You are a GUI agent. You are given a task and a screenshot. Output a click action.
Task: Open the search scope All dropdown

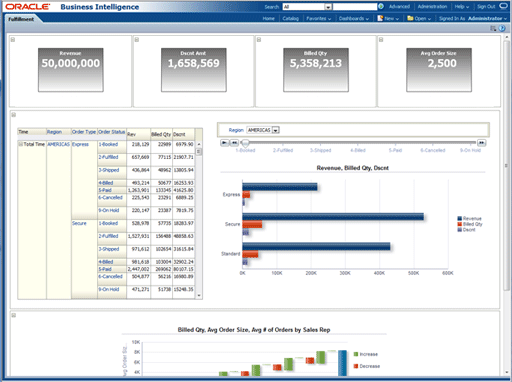coord(328,7)
